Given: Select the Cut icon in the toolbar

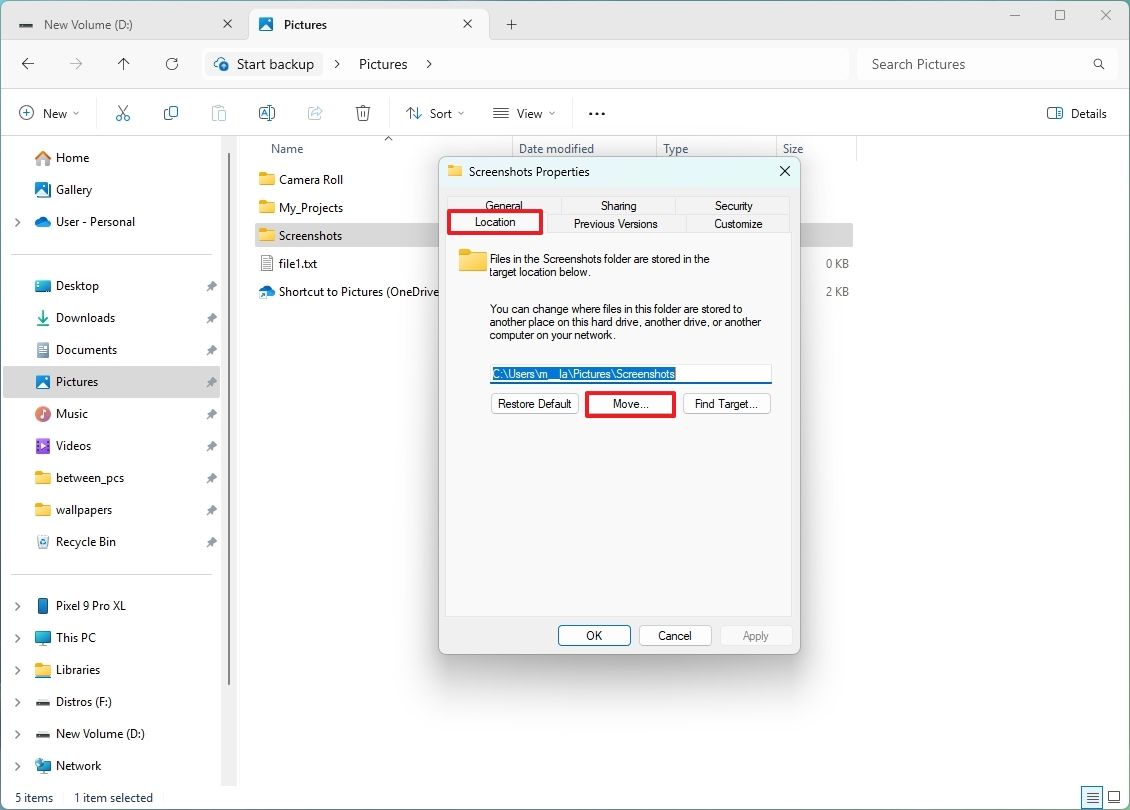Looking at the screenshot, I should pos(122,113).
